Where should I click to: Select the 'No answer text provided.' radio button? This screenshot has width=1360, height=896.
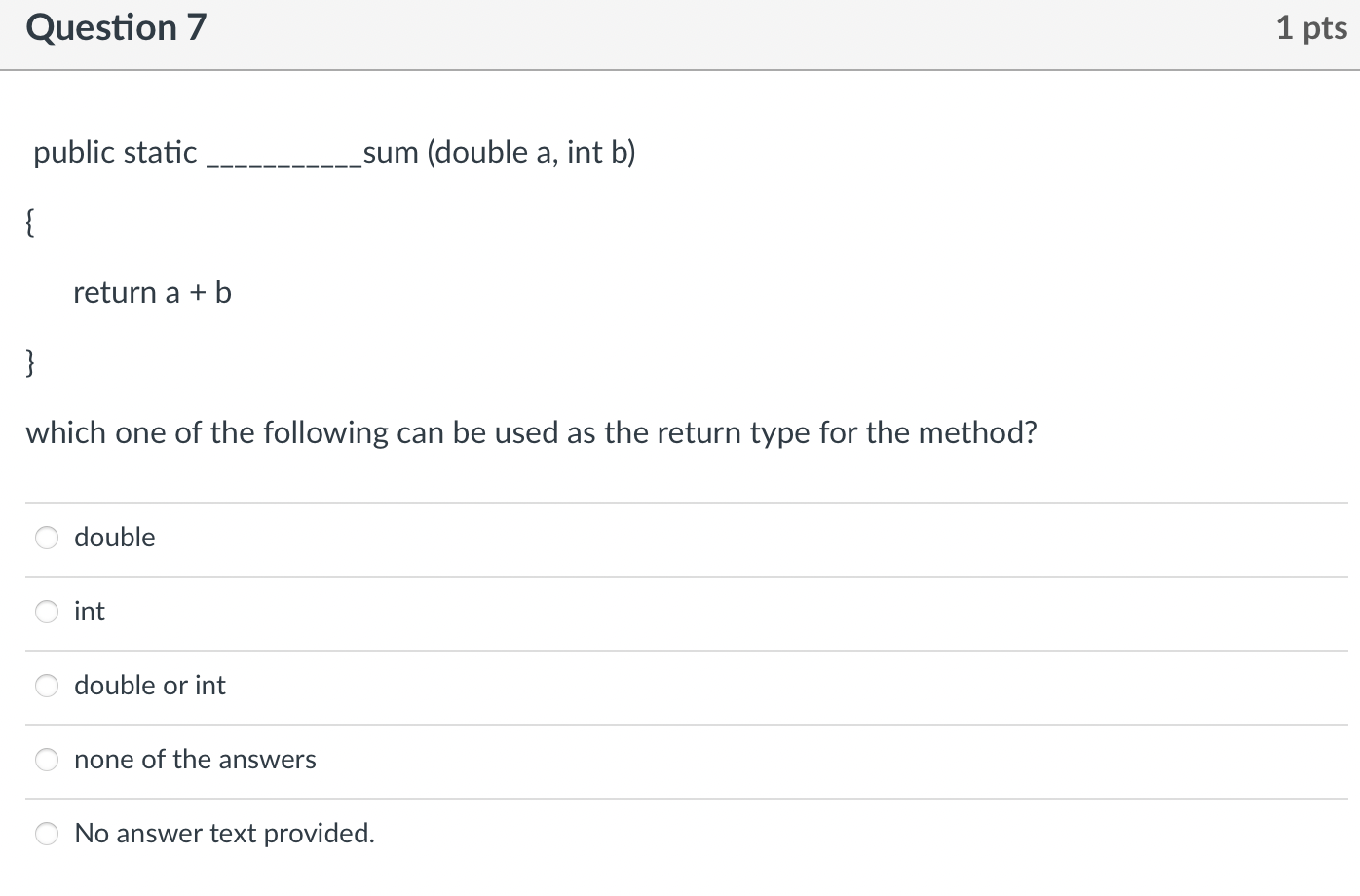[47, 834]
